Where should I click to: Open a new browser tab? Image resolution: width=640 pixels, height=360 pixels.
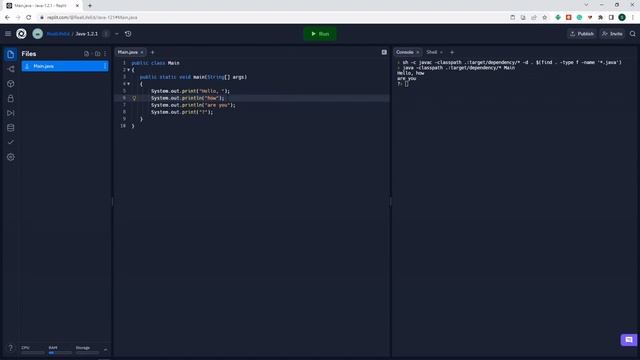[90, 6]
